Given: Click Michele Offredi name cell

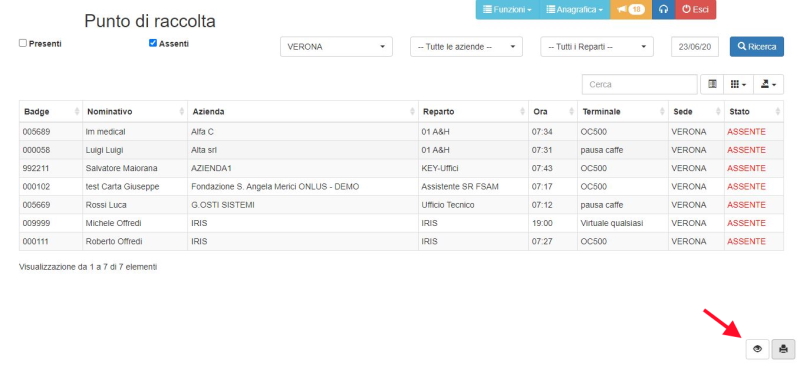Looking at the screenshot, I should [135, 223].
